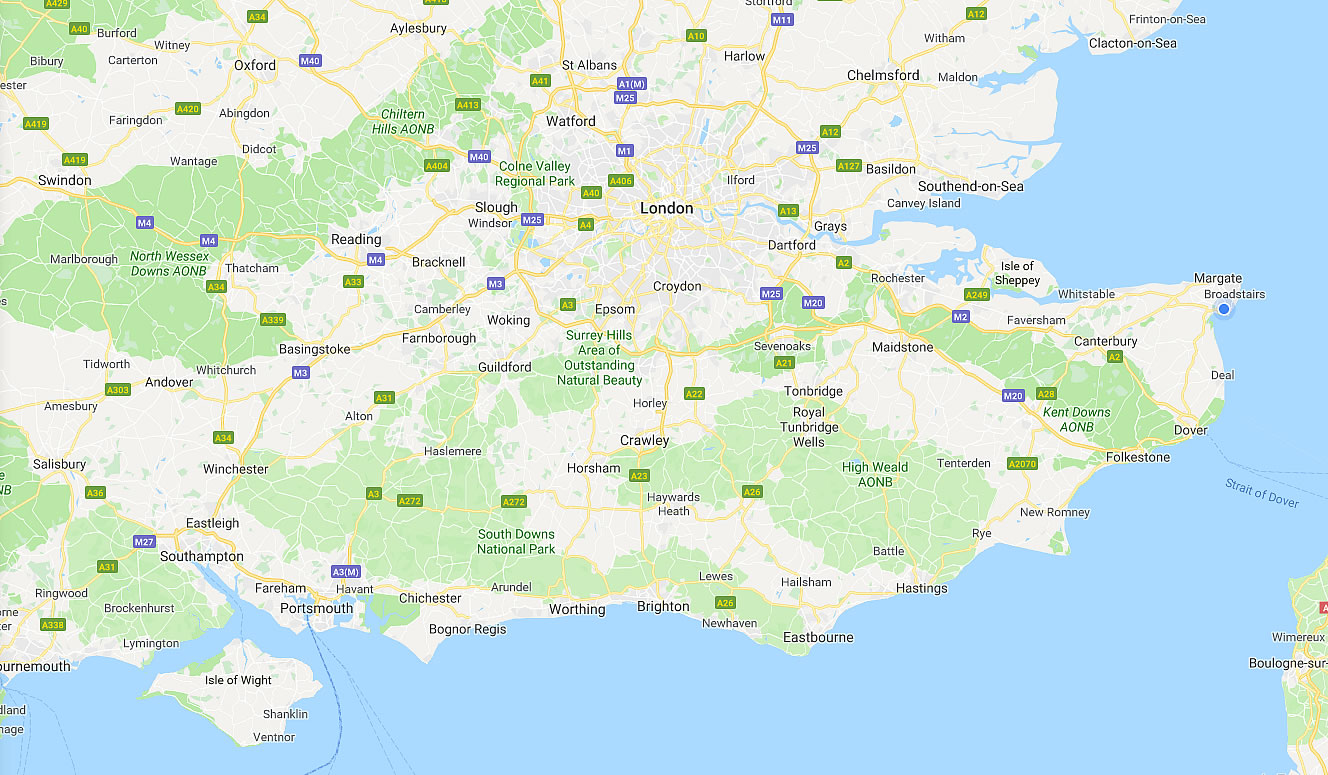The width and height of the screenshot is (1328, 775).
Task: Click the A2070 road badge near Tenterden
Action: pyautogui.click(x=1023, y=464)
